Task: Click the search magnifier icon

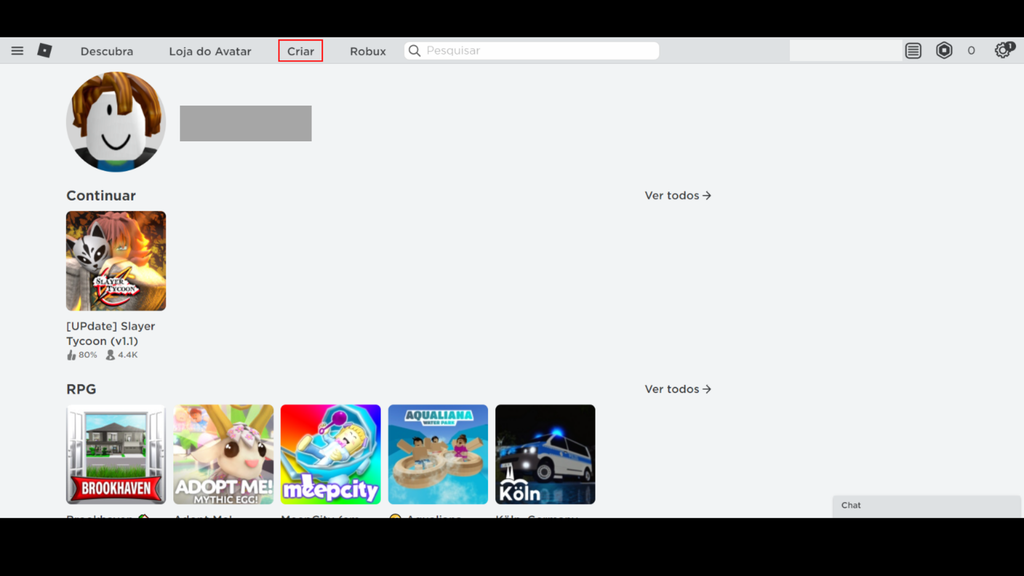Action: [x=415, y=50]
